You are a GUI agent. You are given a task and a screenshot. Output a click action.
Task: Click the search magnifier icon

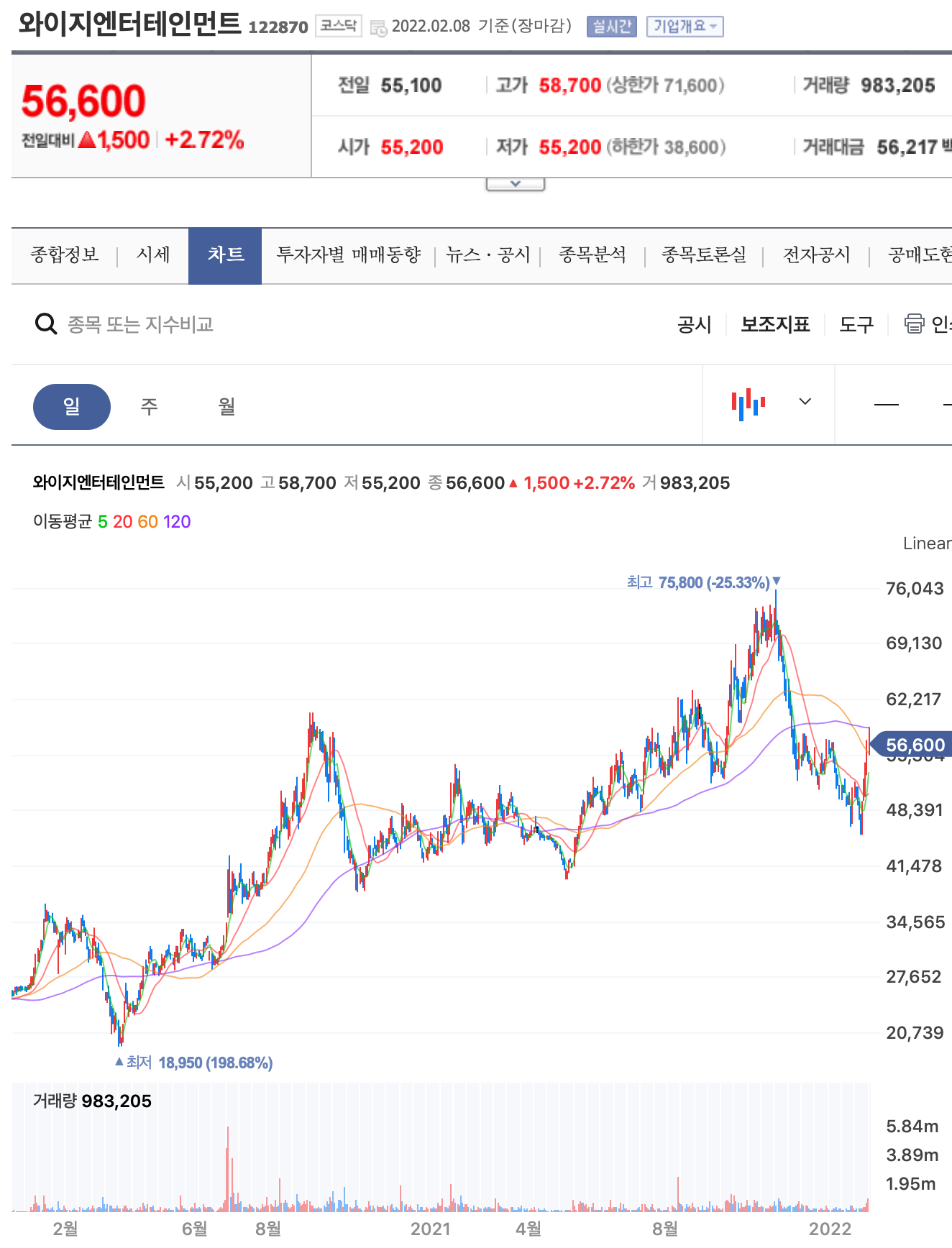[x=46, y=324]
